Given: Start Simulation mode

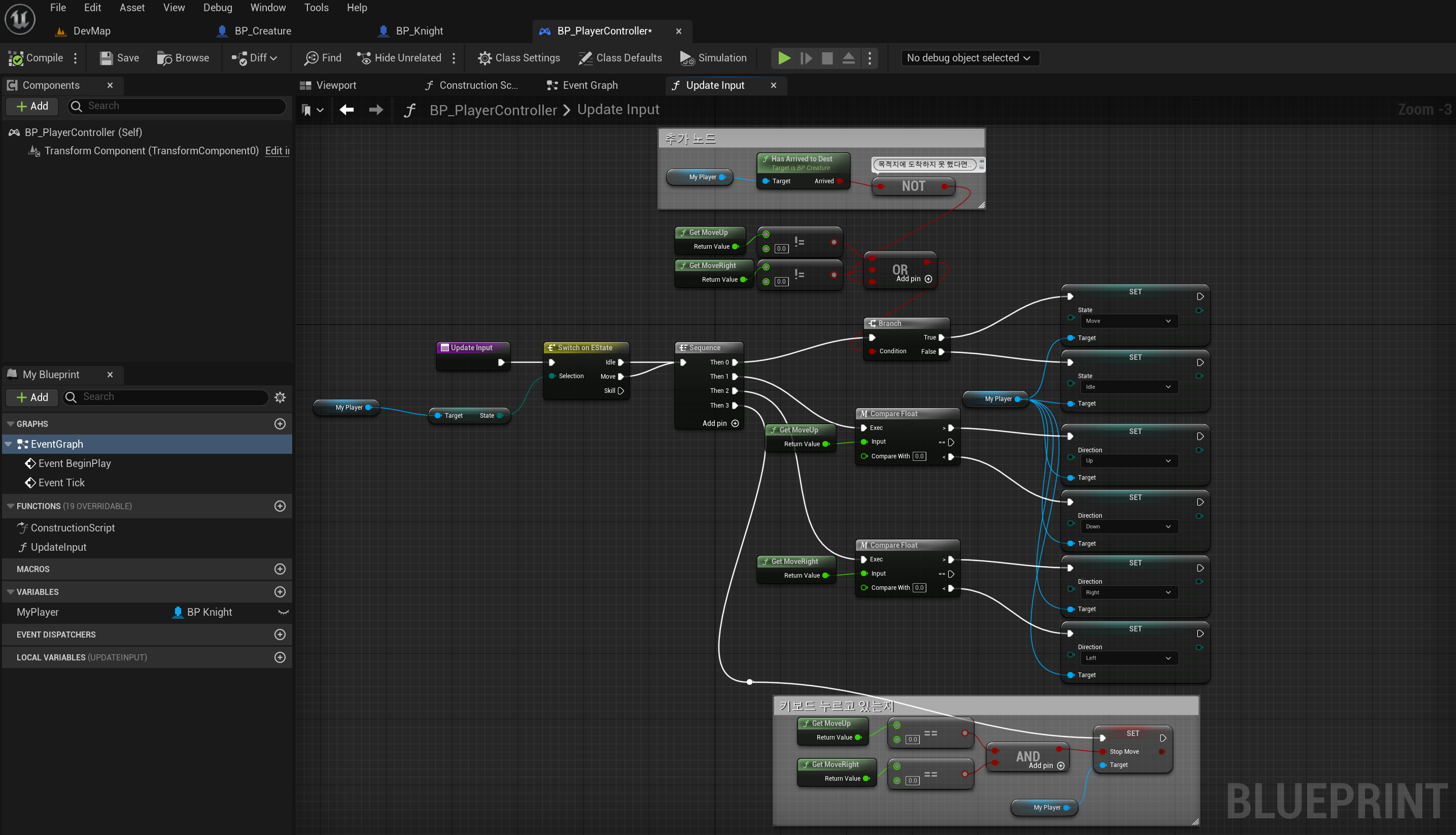Looking at the screenshot, I should pos(713,58).
